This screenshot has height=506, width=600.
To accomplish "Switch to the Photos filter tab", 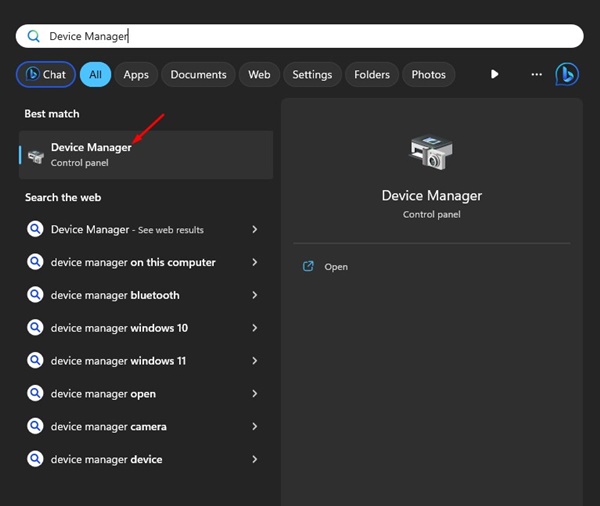I will click(428, 74).
